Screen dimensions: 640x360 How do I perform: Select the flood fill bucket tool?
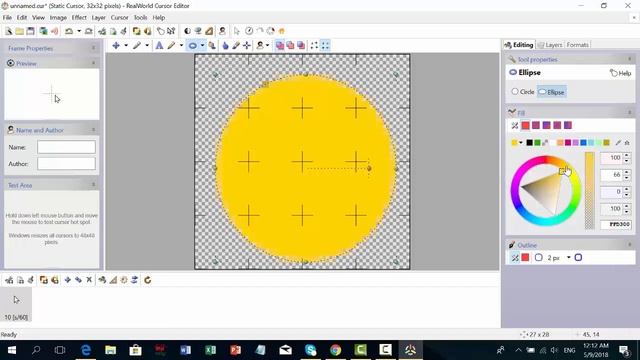(x=225, y=46)
